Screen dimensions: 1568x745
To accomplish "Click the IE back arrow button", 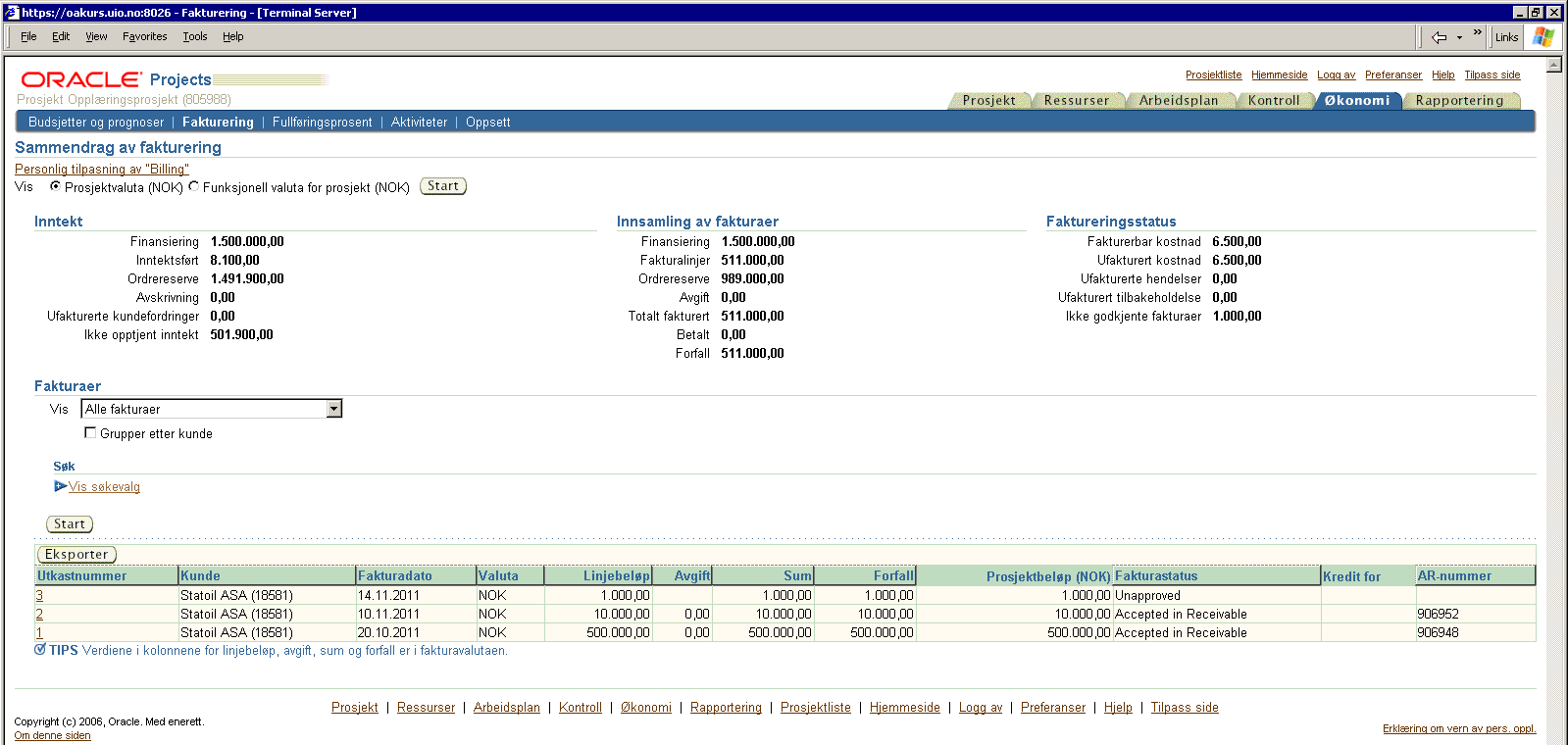I will 1439,37.
